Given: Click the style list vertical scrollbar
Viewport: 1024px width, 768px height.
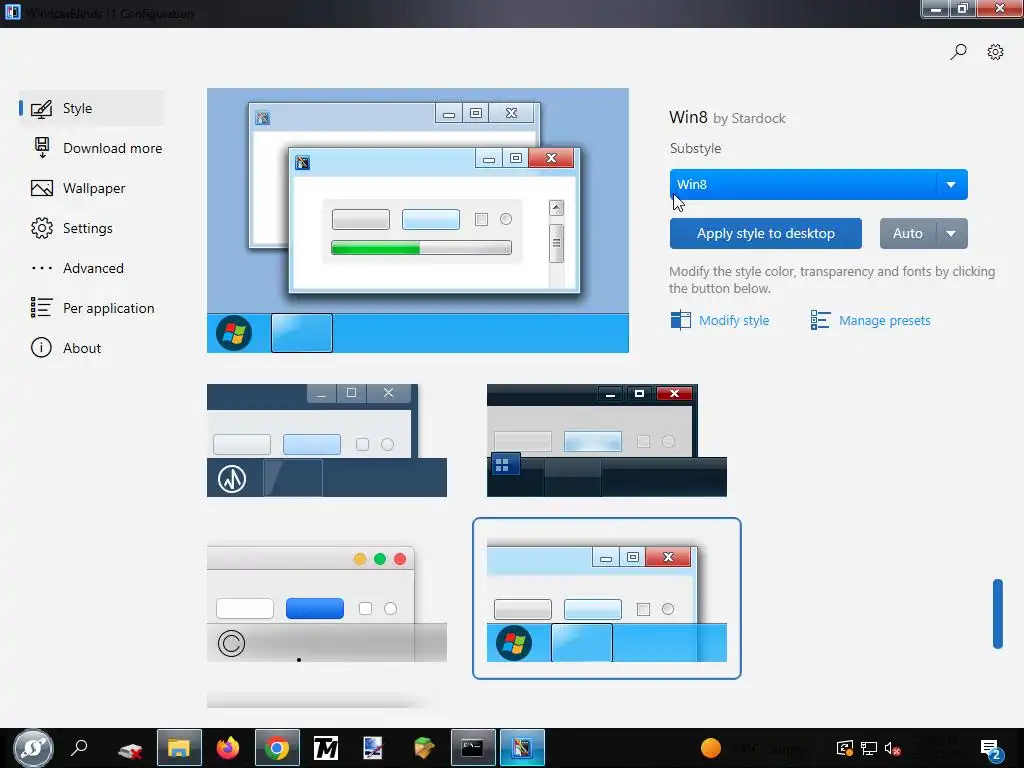Looking at the screenshot, I should point(997,613).
